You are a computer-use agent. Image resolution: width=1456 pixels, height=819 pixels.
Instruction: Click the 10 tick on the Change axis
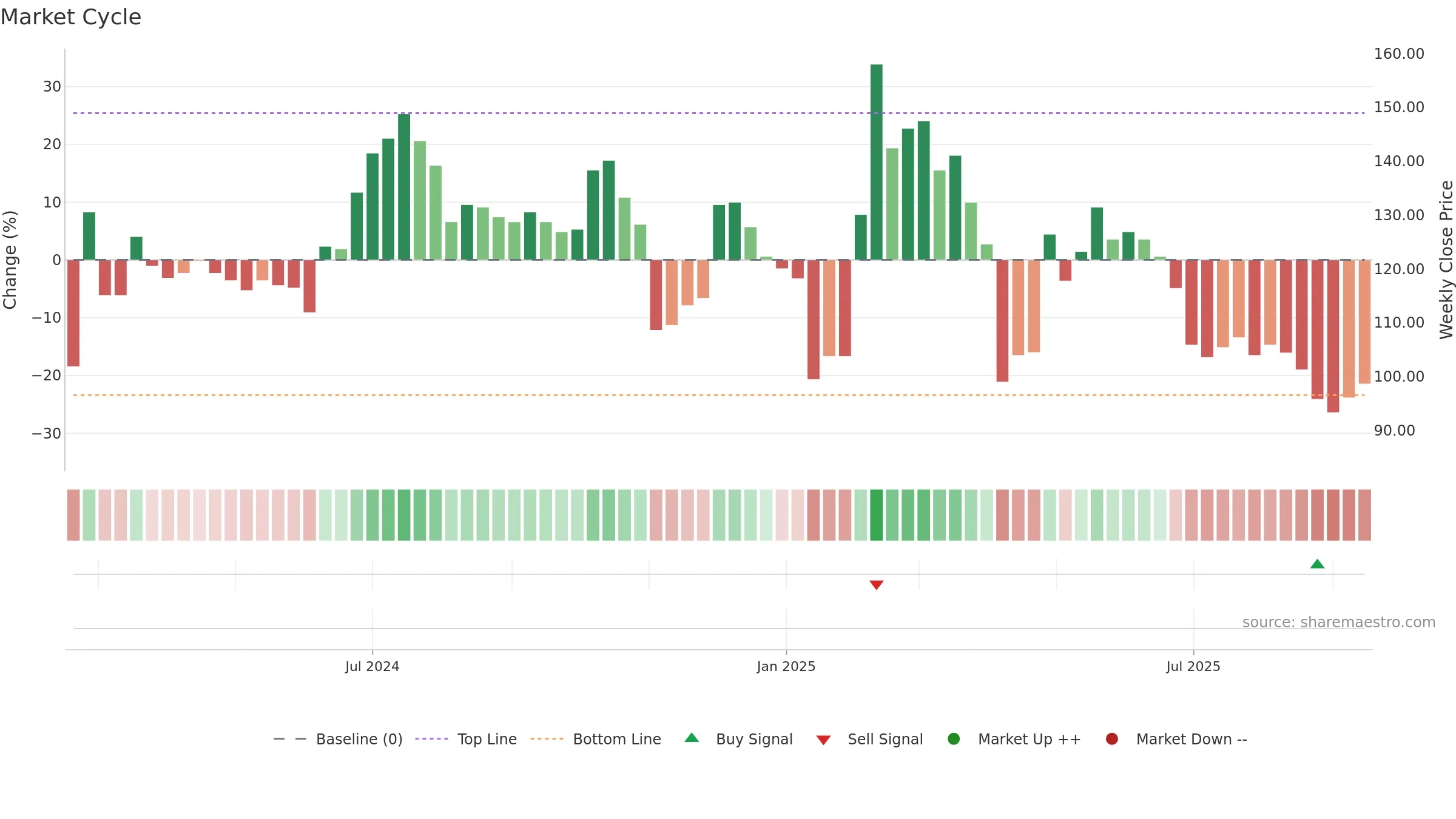click(x=52, y=203)
